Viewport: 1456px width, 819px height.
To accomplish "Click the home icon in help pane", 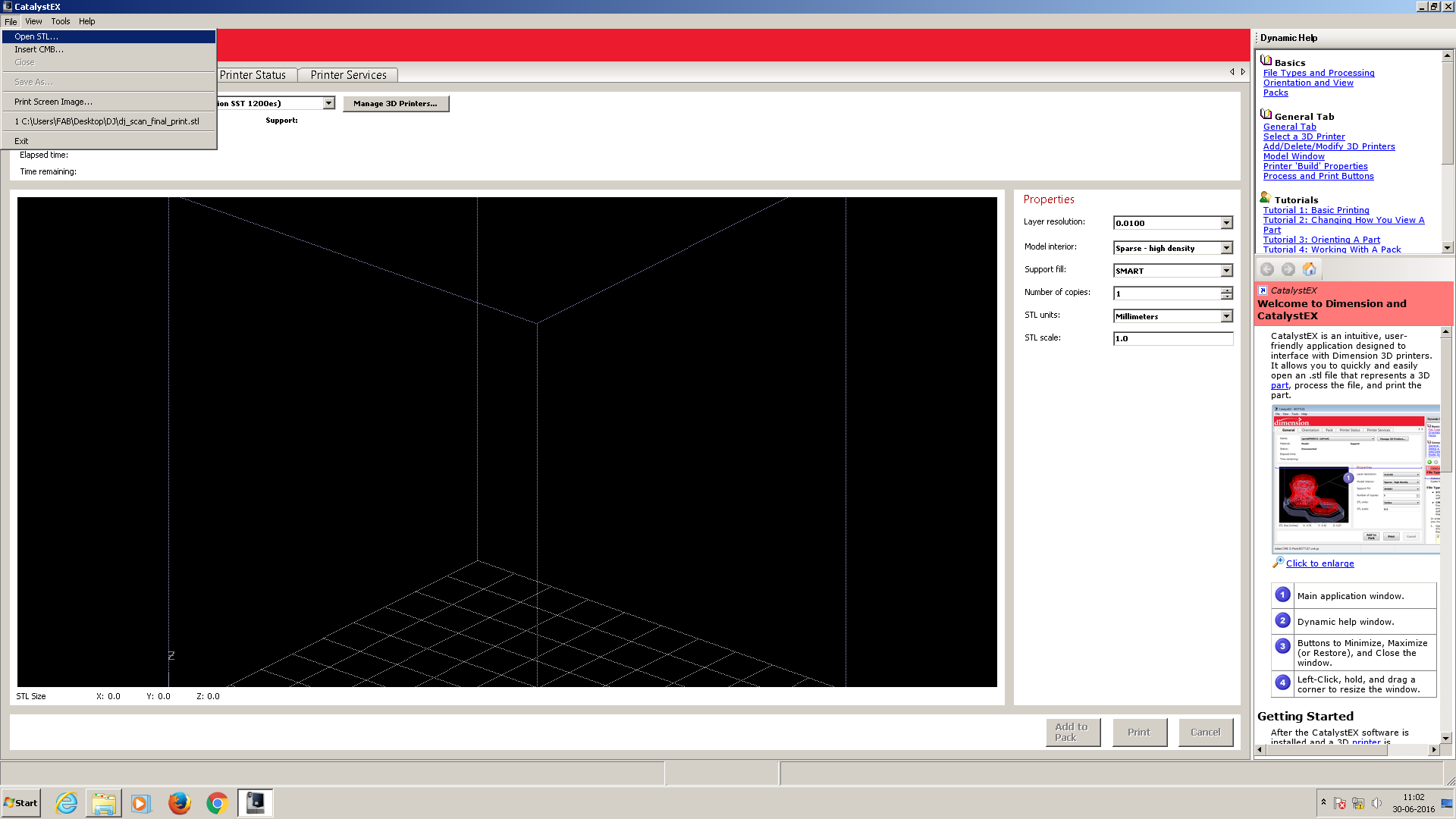I will (1310, 269).
